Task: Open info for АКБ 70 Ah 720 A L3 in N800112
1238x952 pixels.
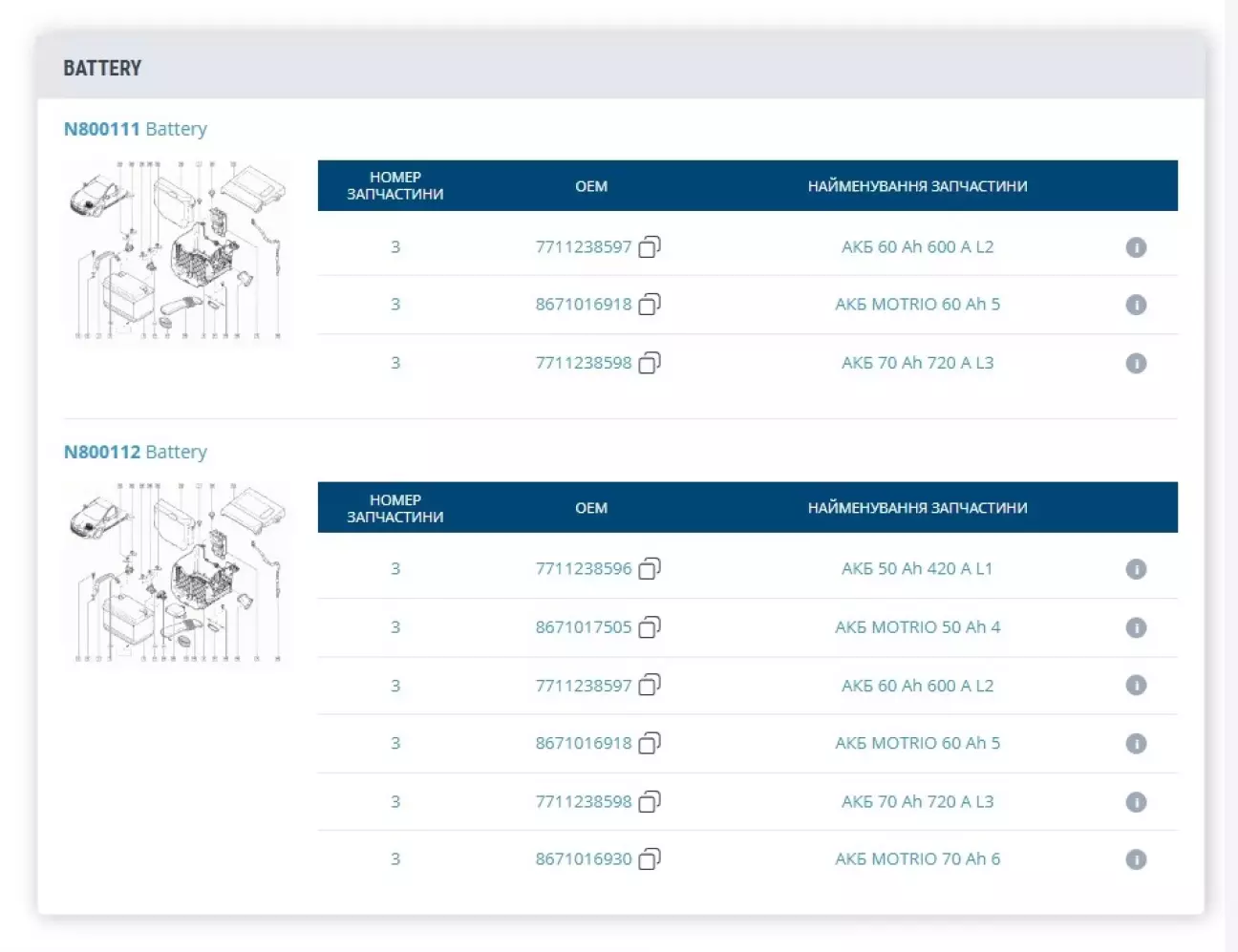Action: pos(1135,802)
